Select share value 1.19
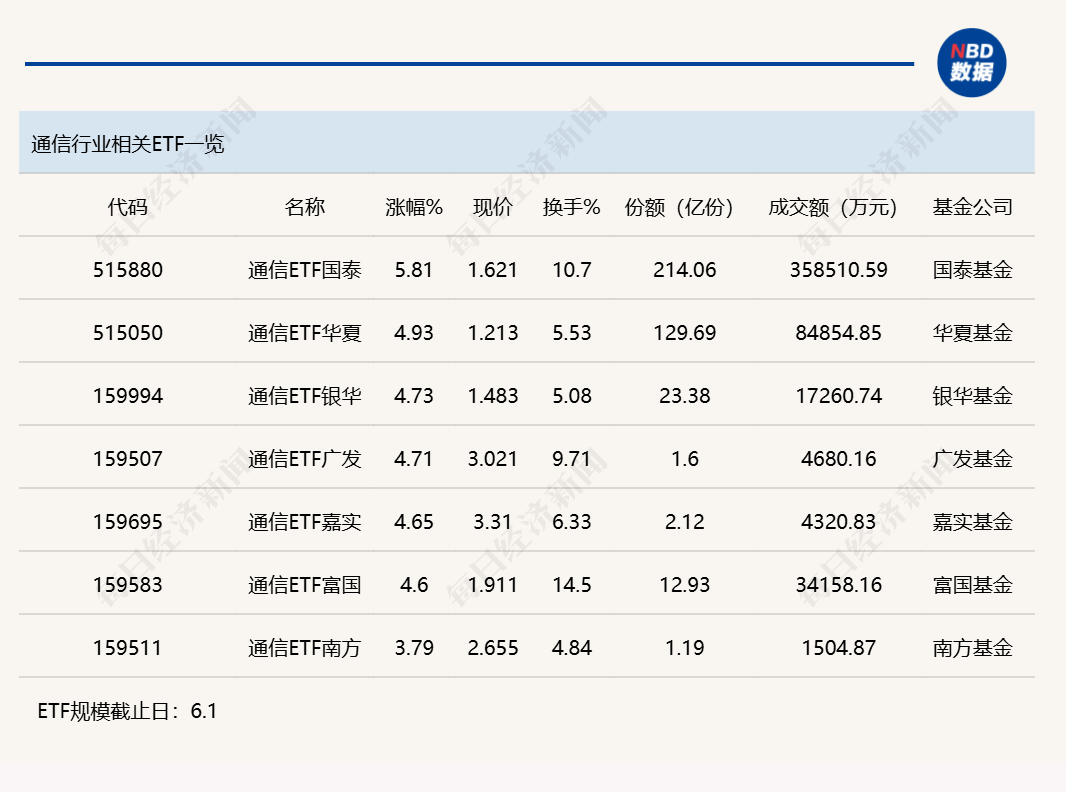 click(685, 648)
